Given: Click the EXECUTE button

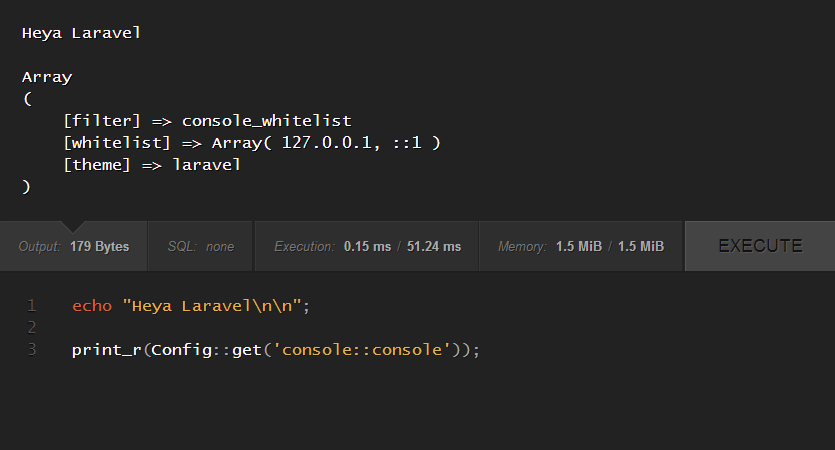Looking at the screenshot, I should tap(759, 246).
